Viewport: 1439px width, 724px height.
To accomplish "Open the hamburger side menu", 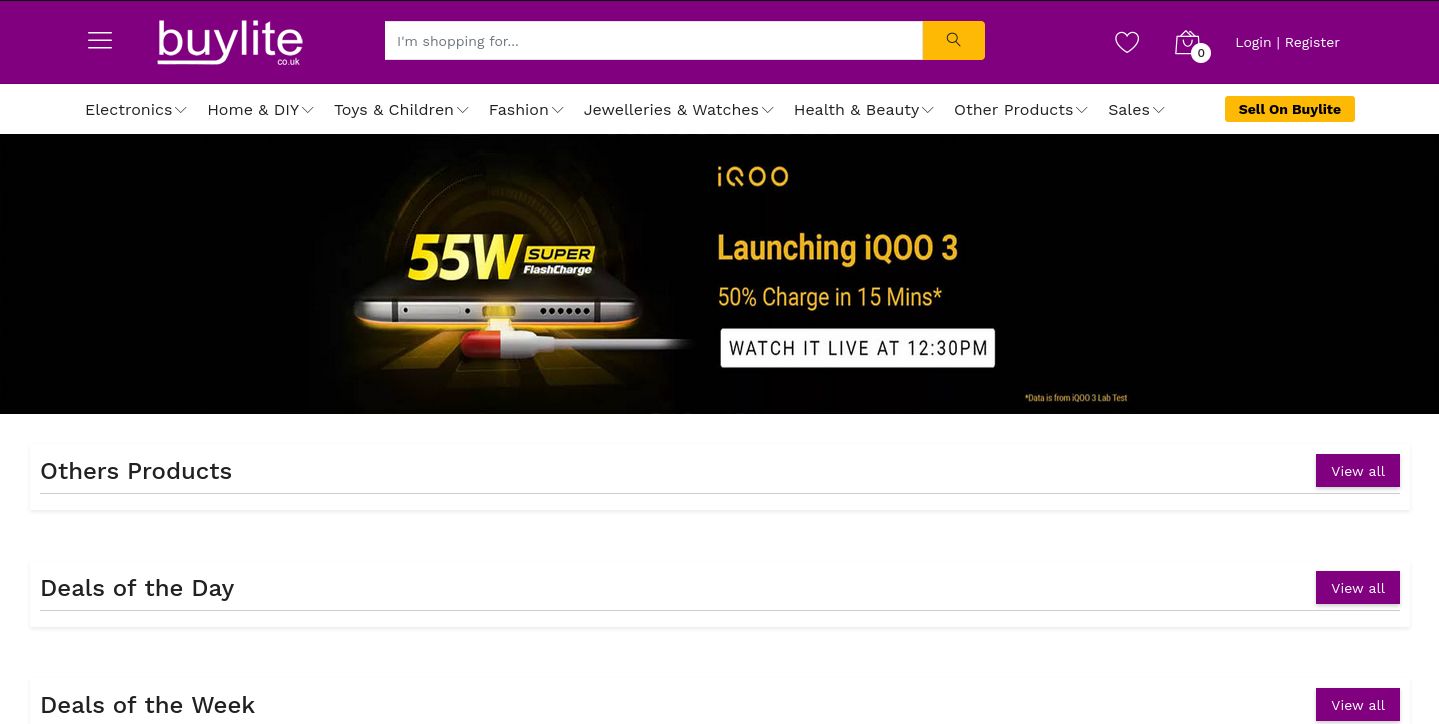I will coord(100,41).
